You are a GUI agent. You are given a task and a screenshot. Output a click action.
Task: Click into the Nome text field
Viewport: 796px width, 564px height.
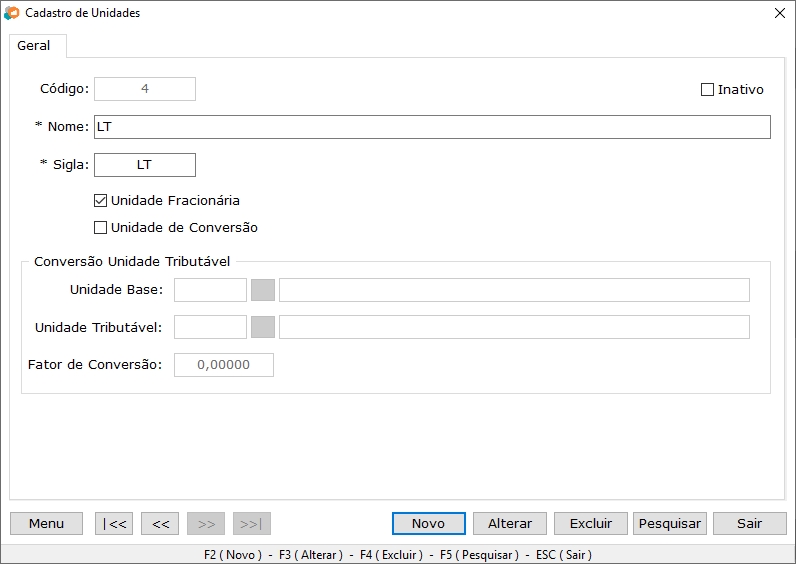pos(432,127)
